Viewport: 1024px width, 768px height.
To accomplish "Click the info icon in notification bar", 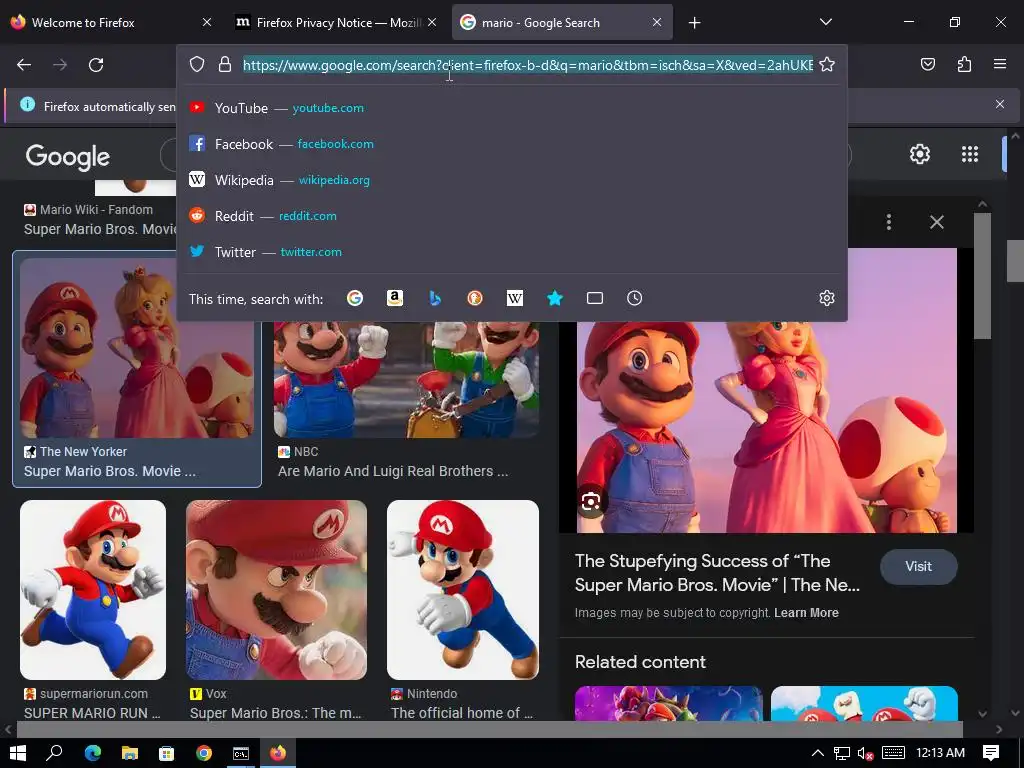I will coord(27,104).
